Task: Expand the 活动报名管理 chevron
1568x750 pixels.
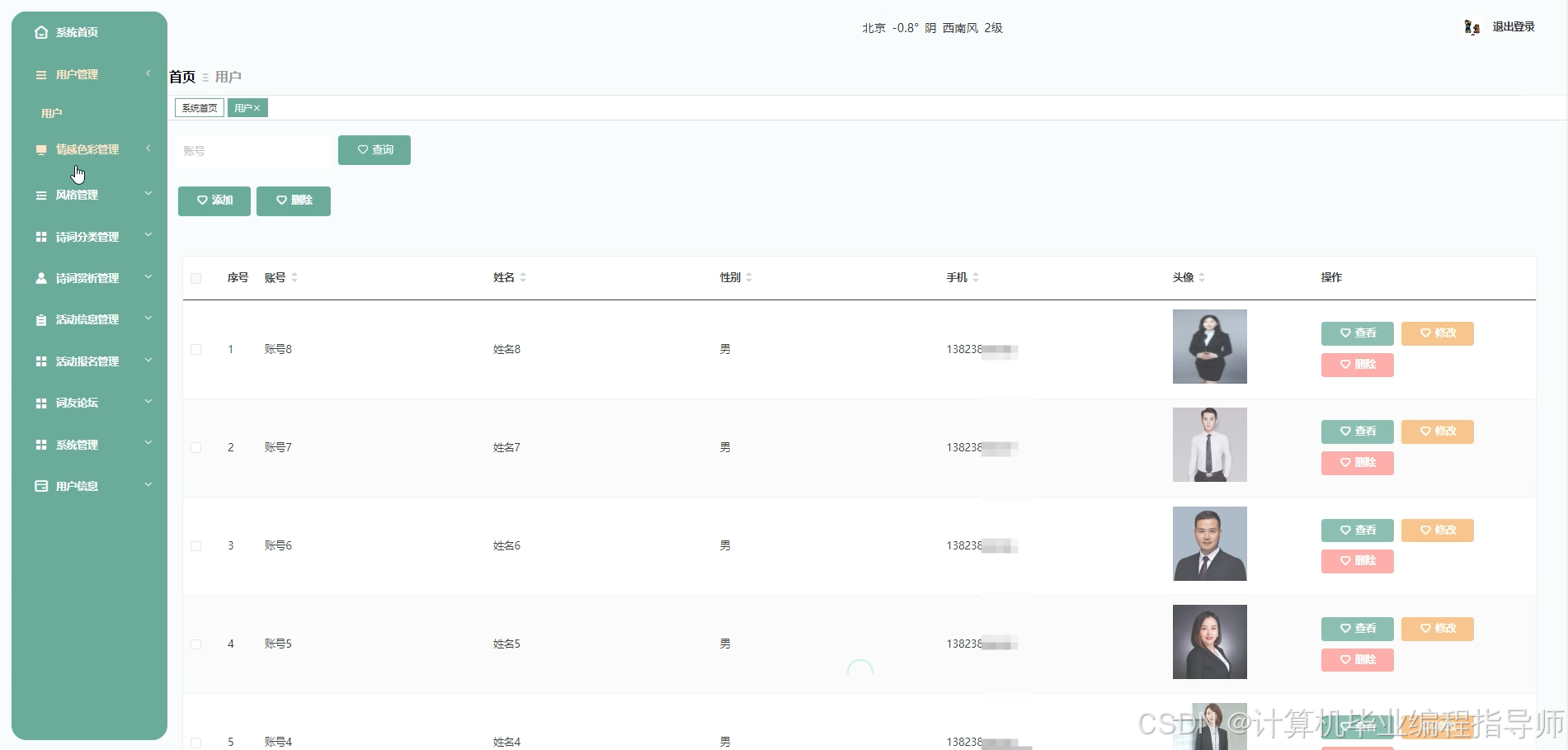Action: pyautogui.click(x=148, y=361)
